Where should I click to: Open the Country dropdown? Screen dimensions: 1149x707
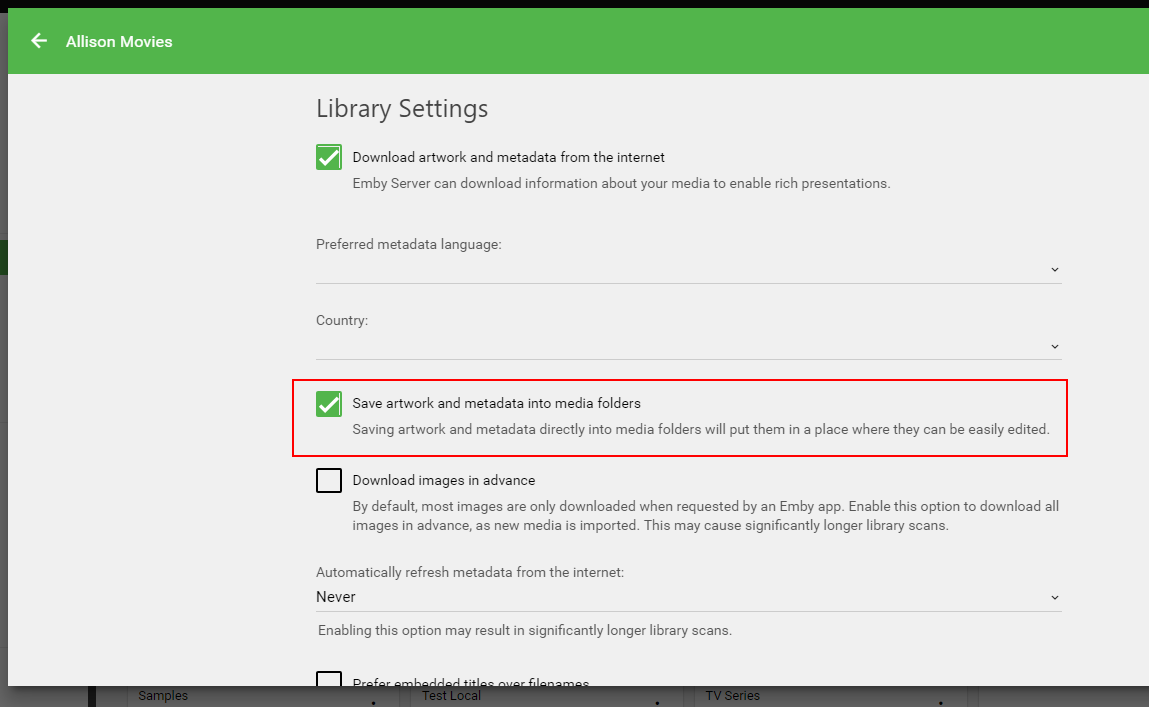(x=688, y=346)
